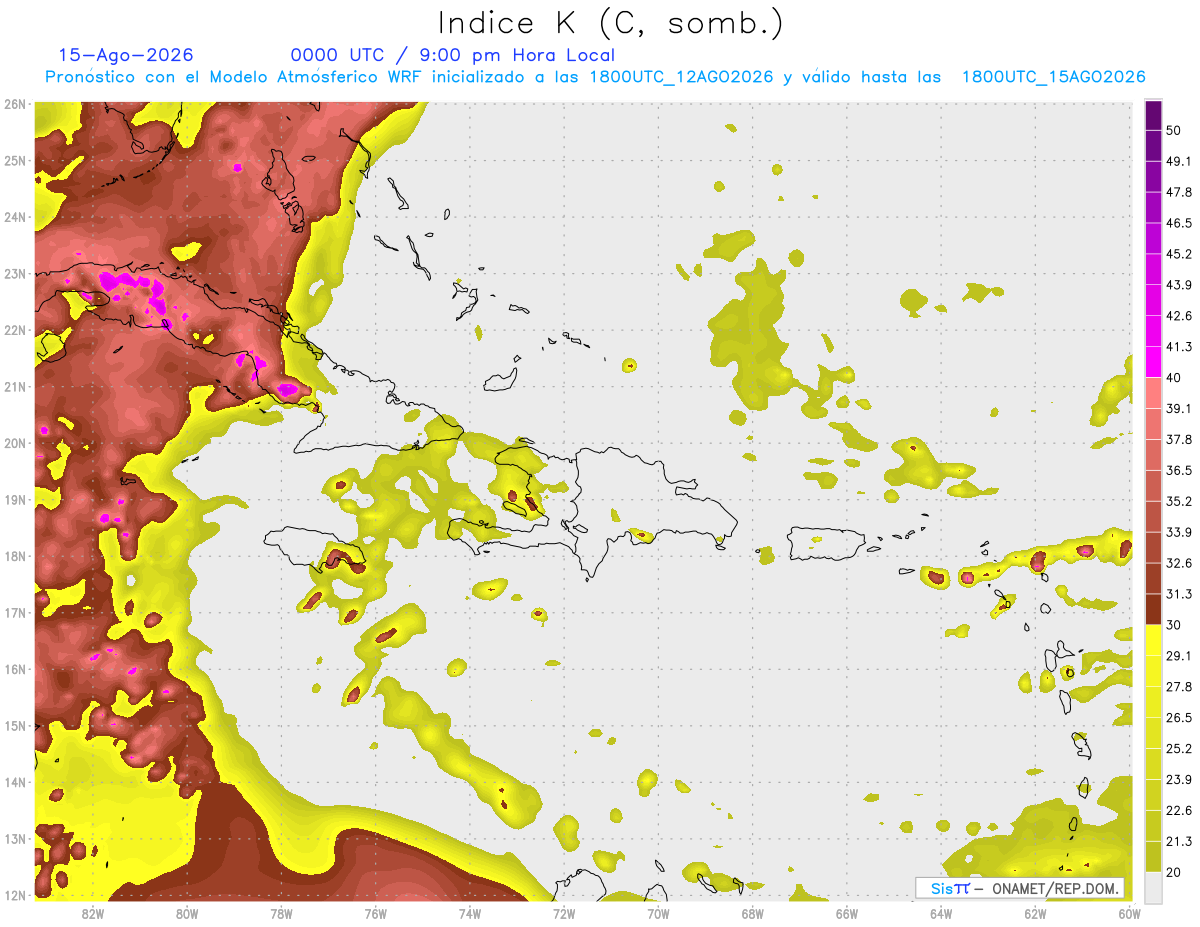Click latitude label '12N'
The image size is (1200, 927).
(15, 895)
